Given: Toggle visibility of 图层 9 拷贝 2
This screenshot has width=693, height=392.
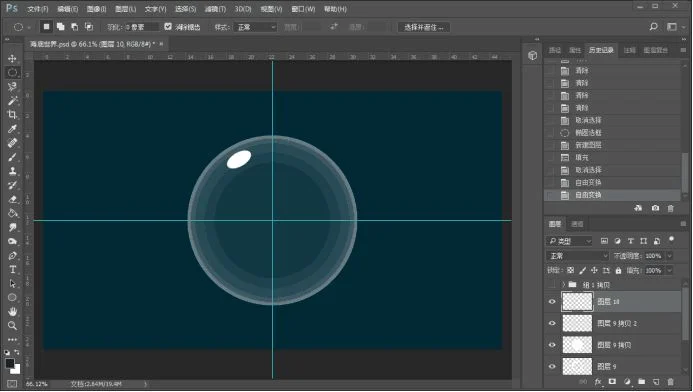Looking at the screenshot, I should tap(552, 323).
